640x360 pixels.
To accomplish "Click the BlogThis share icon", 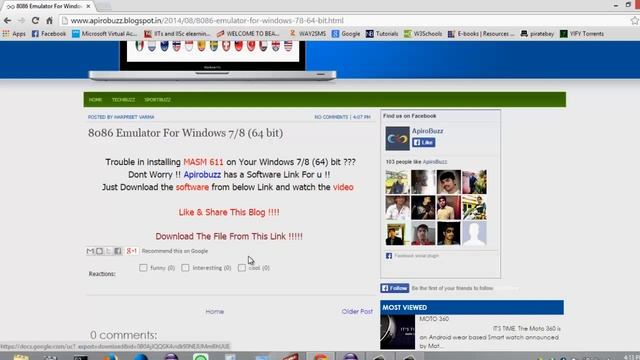I will [99, 251].
